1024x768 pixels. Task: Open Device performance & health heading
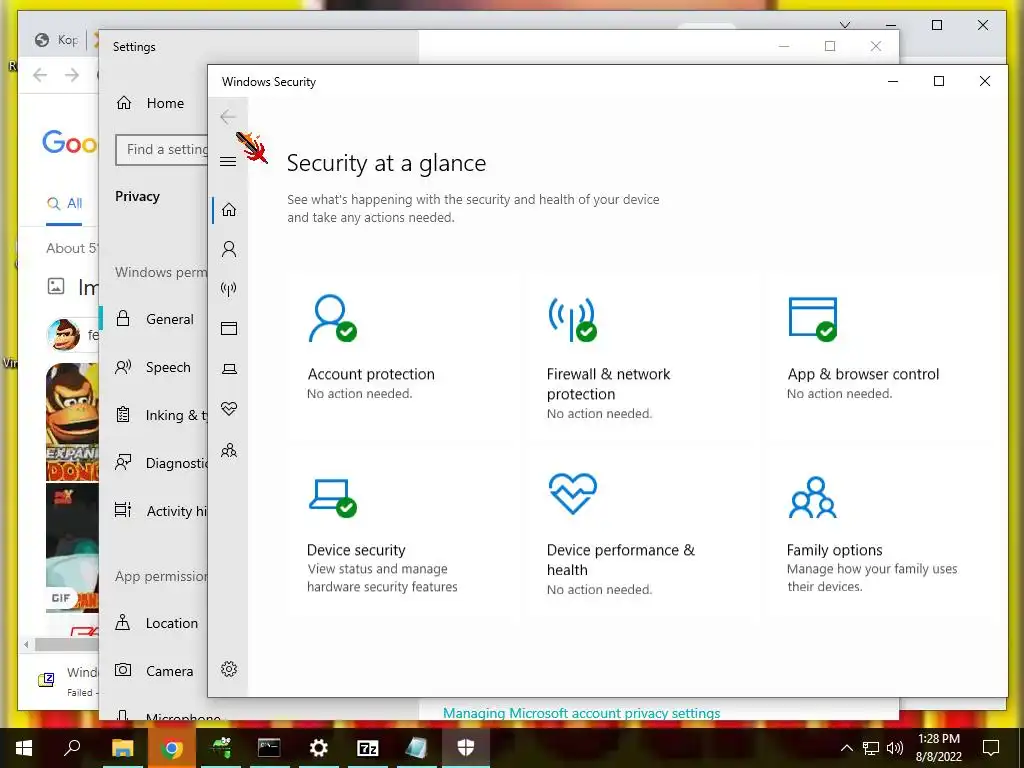pyautogui.click(x=621, y=560)
